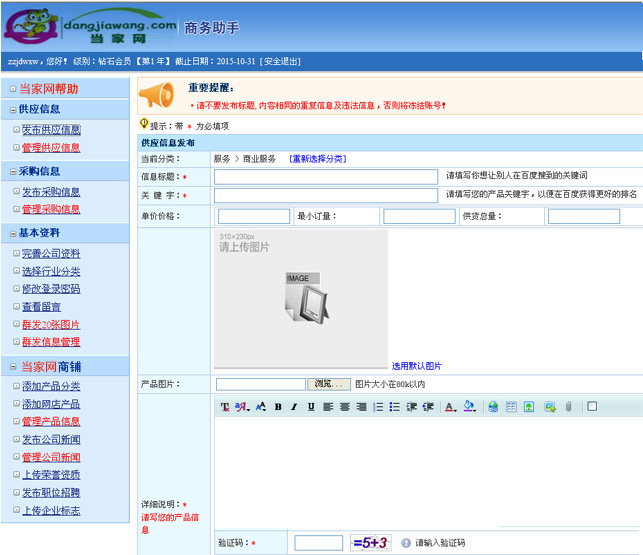Collapse the 基本资料 sidebar section

coord(13,234)
